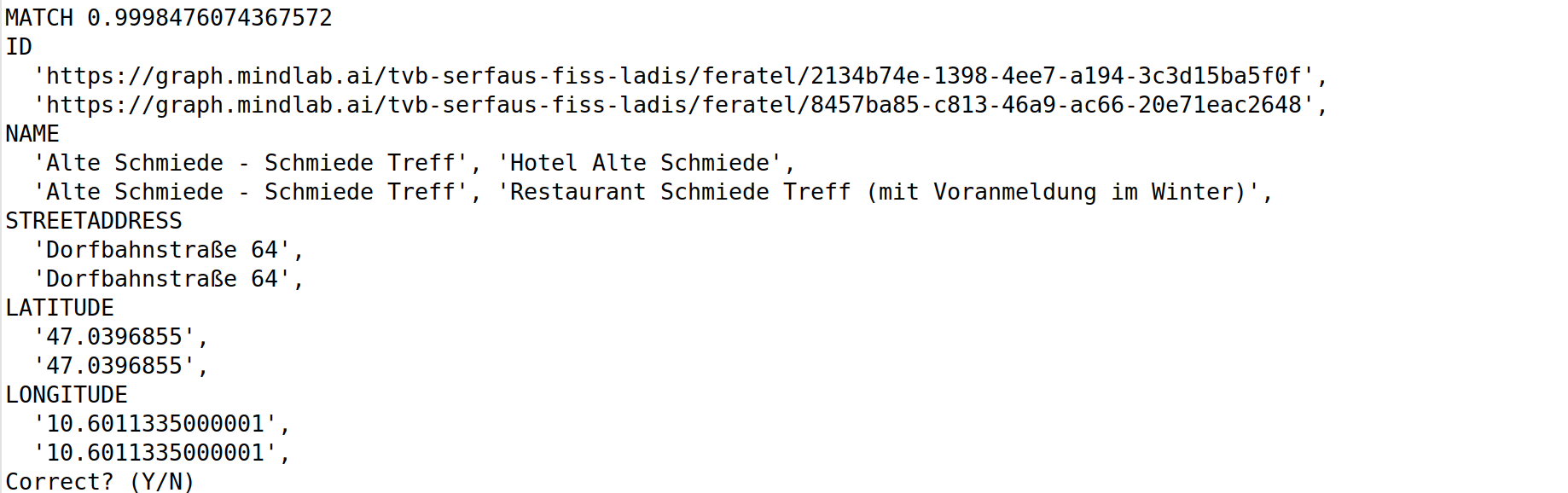Click the MATCH label text
Image resolution: width=1568 pixels, height=493 pixels.
click(39, 18)
